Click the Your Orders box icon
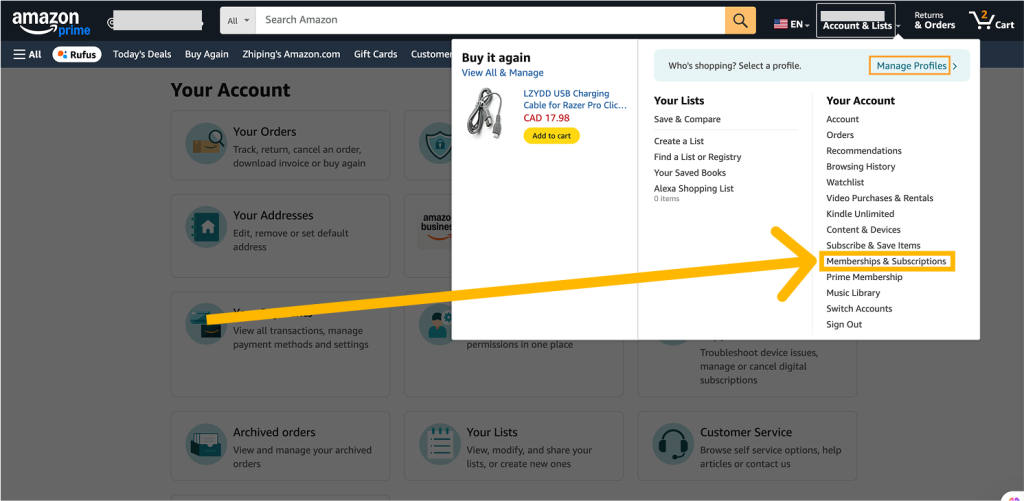This screenshot has height=501, width=1024. [x=205, y=142]
